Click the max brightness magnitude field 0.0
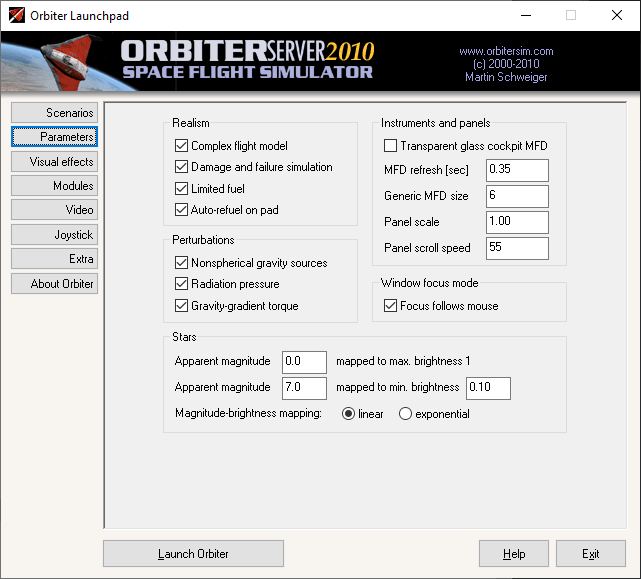The image size is (641, 579). (x=304, y=362)
